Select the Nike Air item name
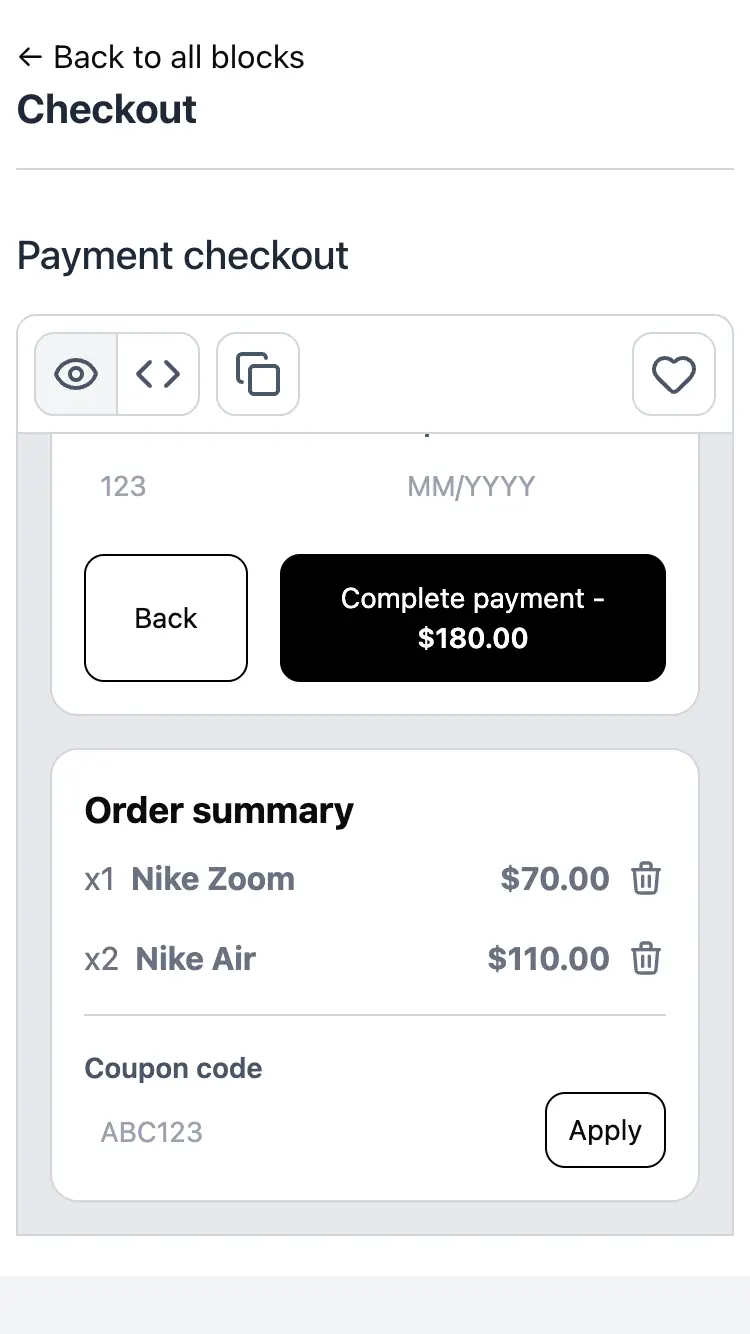Screen dimensions: 750x1334 (x=196, y=960)
